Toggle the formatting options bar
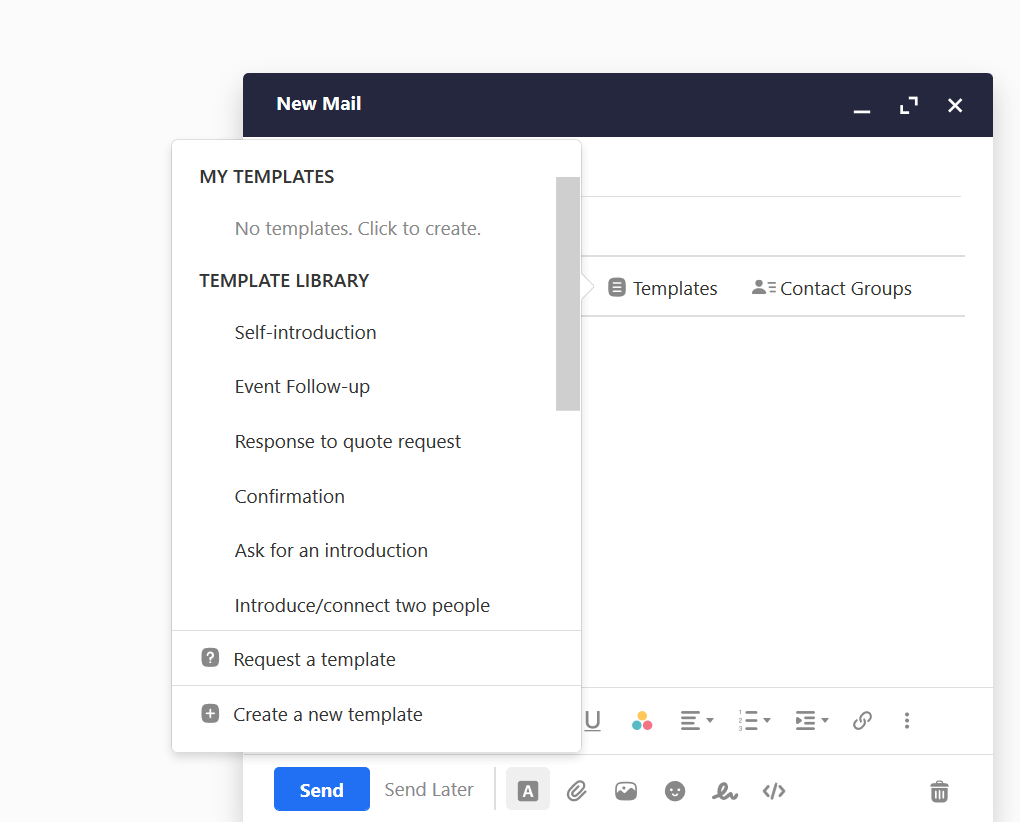The height and width of the screenshot is (822, 1020). pyautogui.click(x=527, y=789)
